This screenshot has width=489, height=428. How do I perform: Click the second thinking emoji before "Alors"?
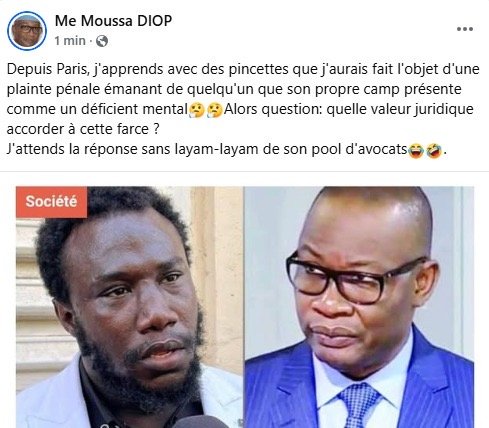point(215,110)
